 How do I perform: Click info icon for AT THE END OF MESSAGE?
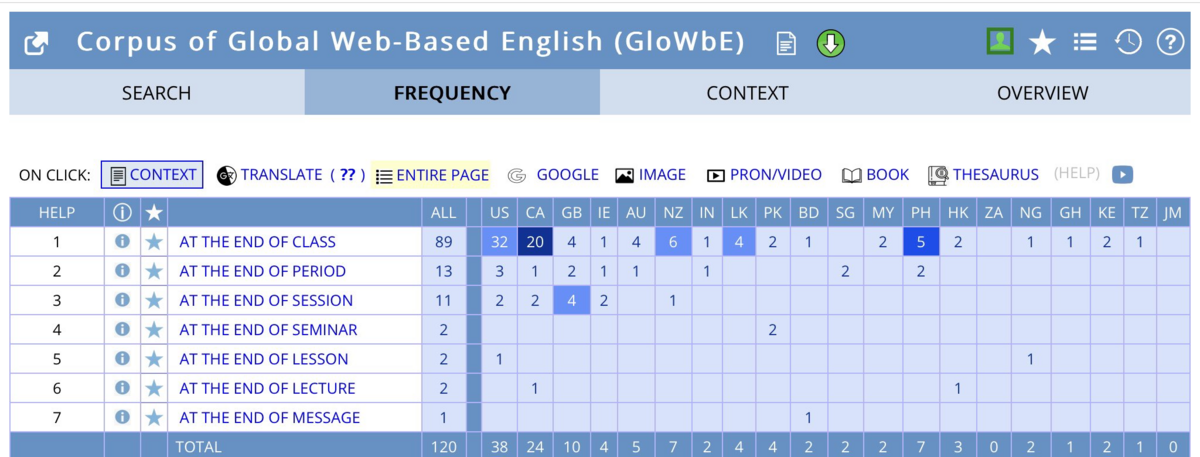(122, 417)
